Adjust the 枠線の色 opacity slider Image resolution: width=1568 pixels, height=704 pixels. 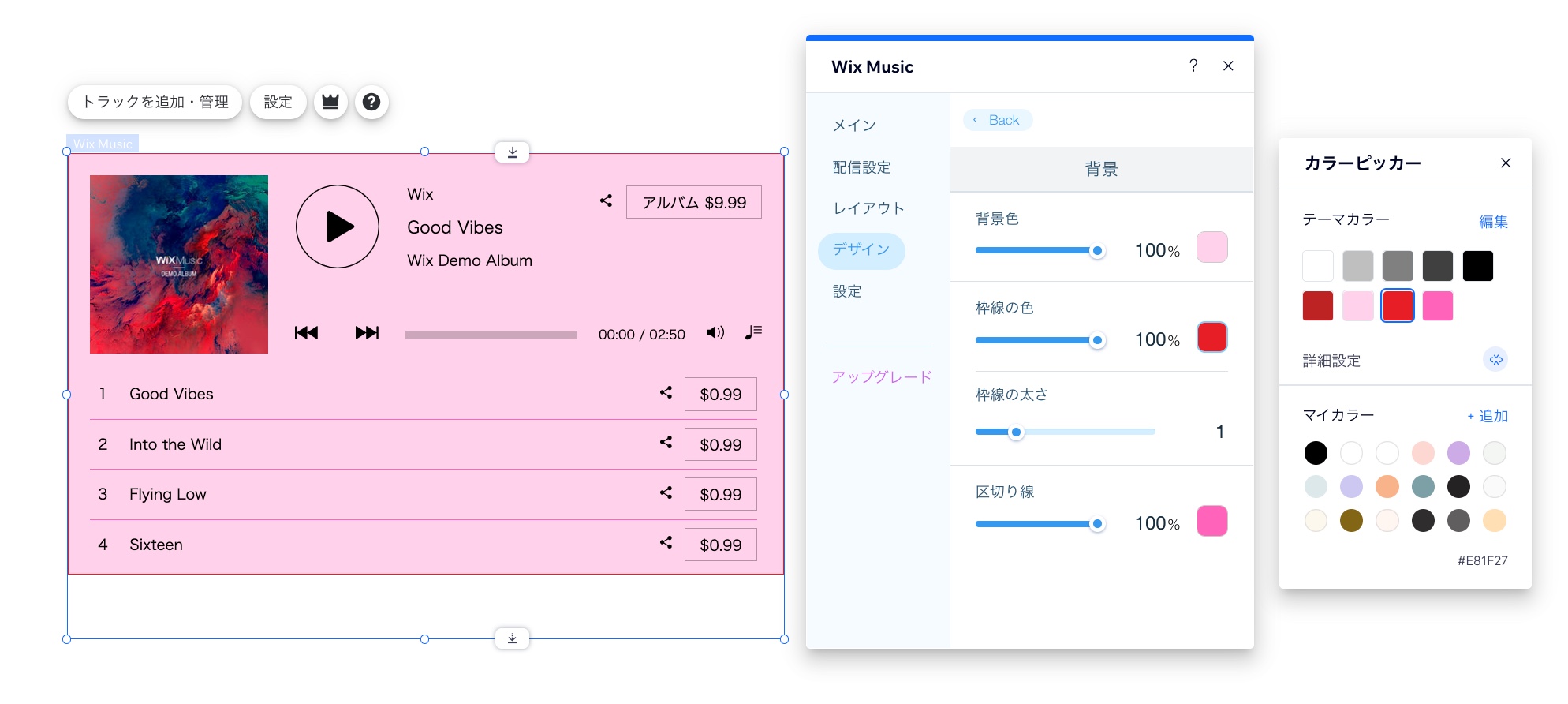pos(1040,340)
